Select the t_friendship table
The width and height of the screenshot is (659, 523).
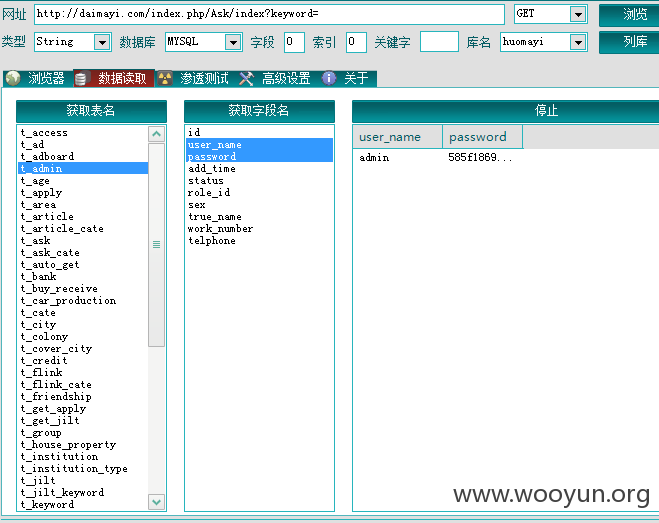click(83, 396)
